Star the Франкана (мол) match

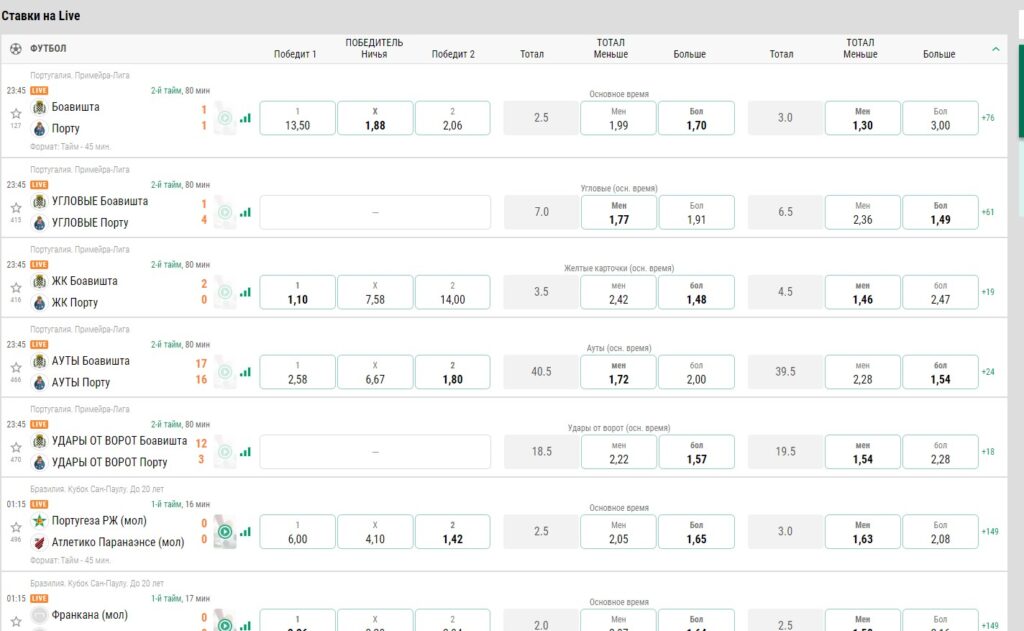pyautogui.click(x=16, y=621)
